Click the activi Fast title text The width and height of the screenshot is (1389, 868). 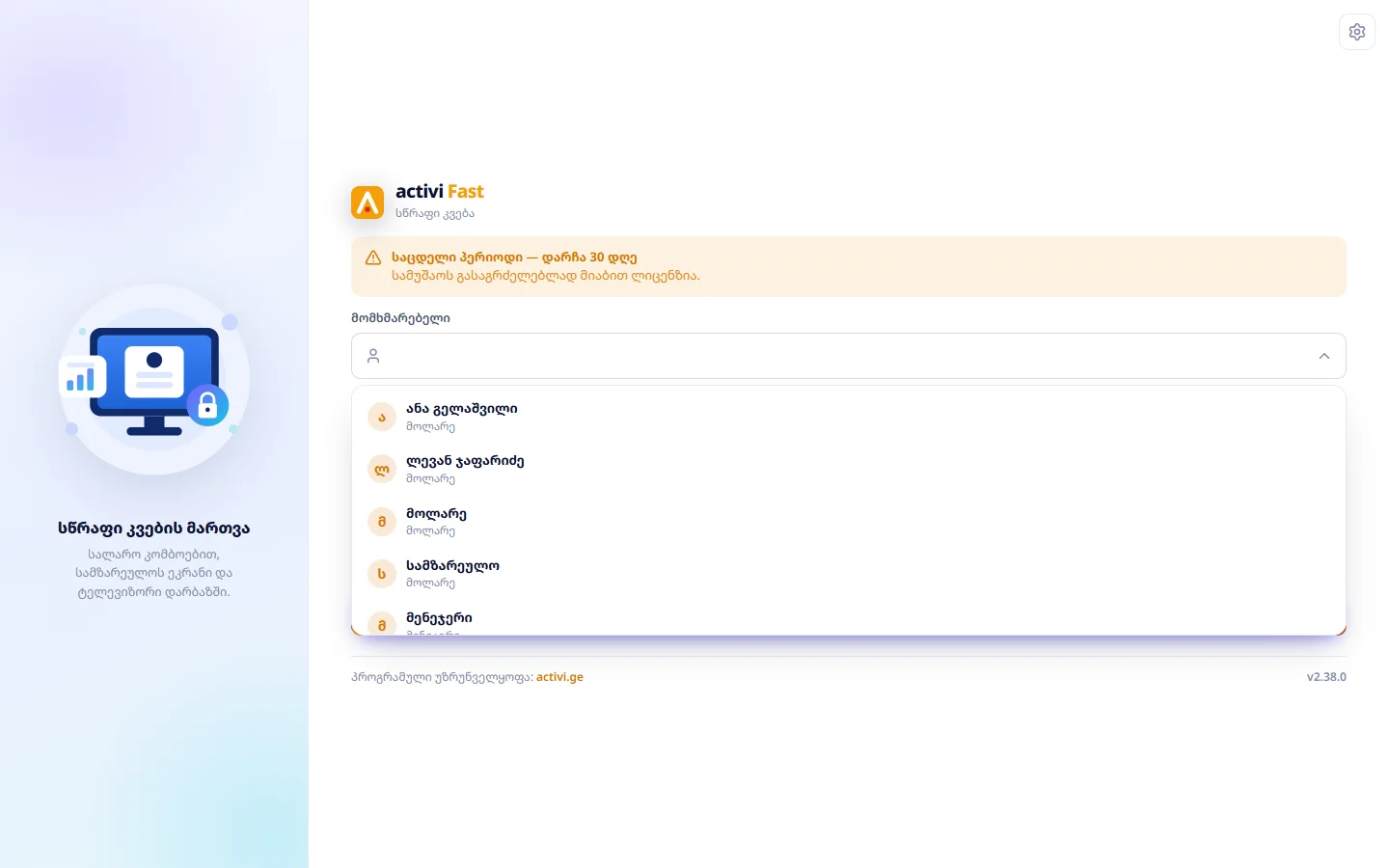(x=440, y=191)
